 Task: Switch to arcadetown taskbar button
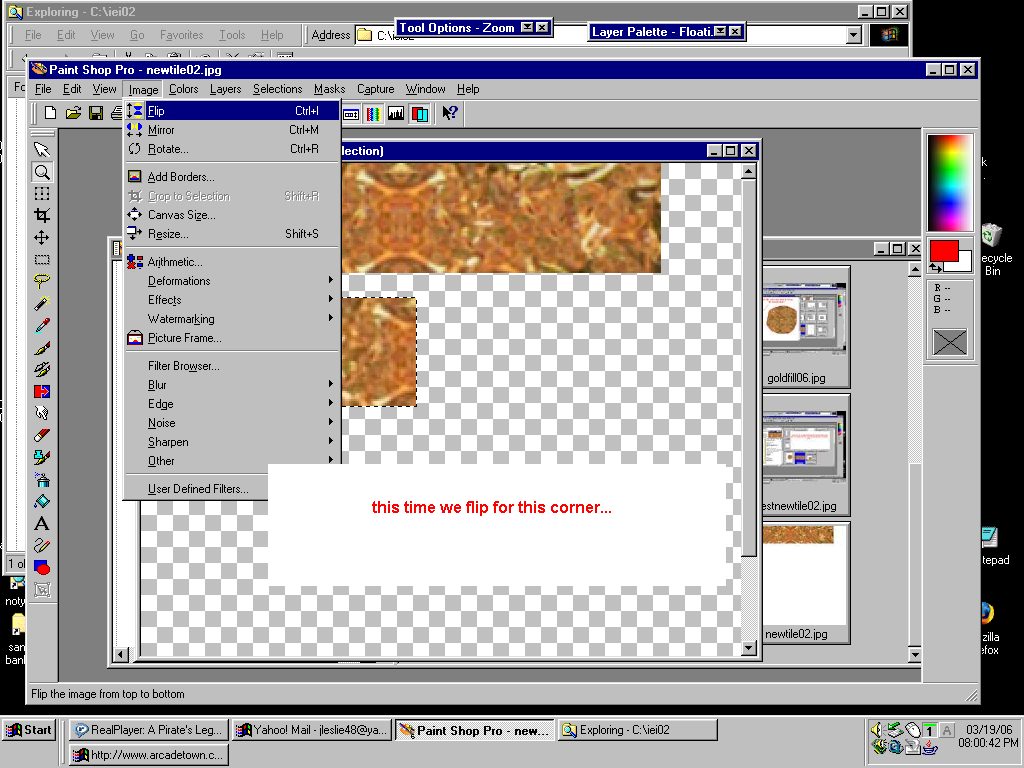click(x=149, y=755)
